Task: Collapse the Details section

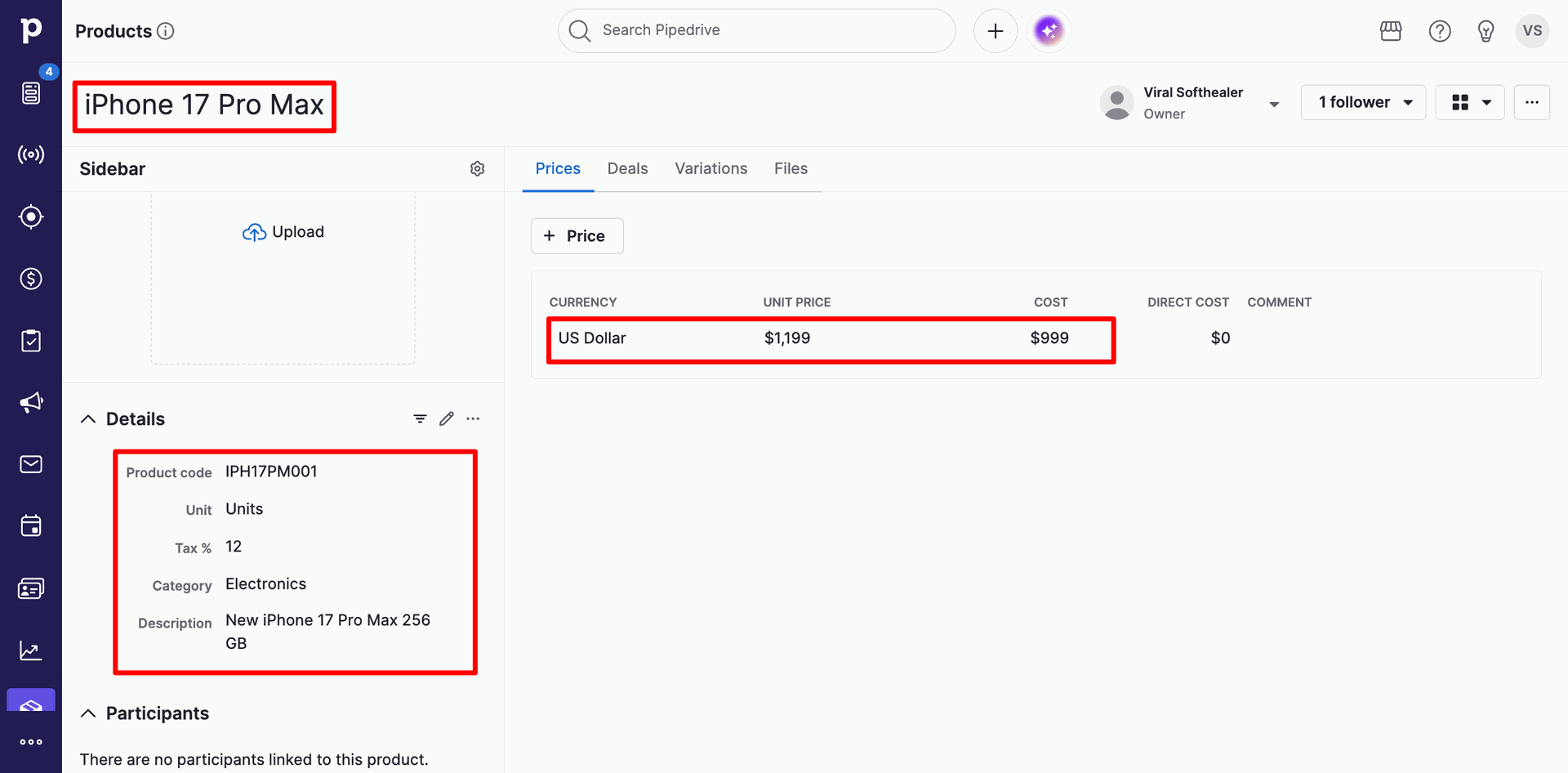Action: (88, 419)
